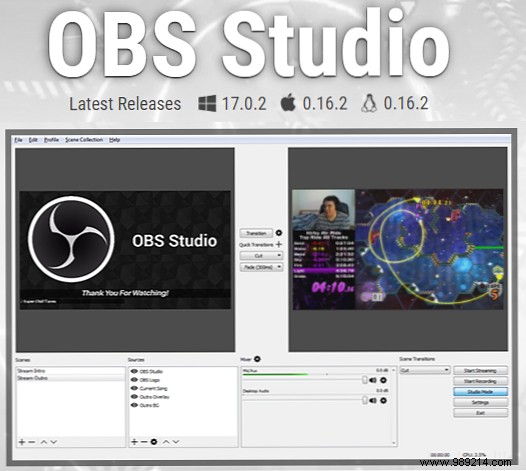Click the OBS Studio preview pane

[125, 250]
